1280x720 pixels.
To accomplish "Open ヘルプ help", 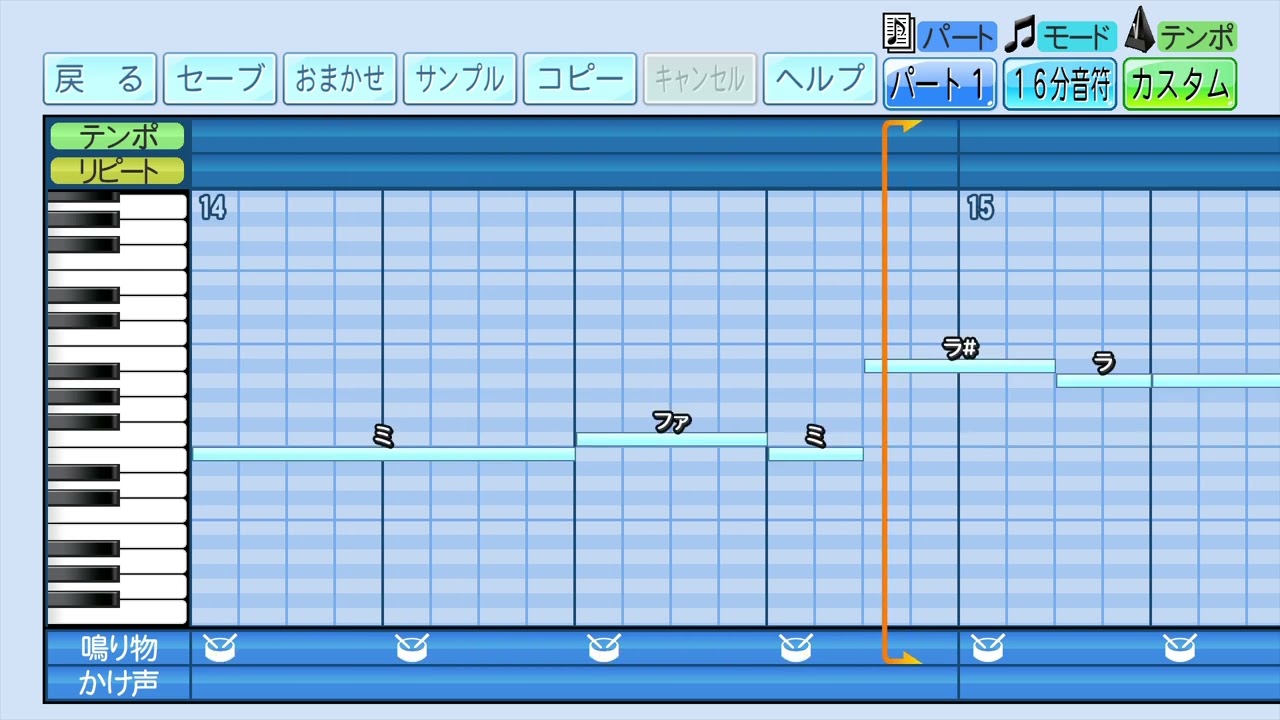I will click(820, 79).
